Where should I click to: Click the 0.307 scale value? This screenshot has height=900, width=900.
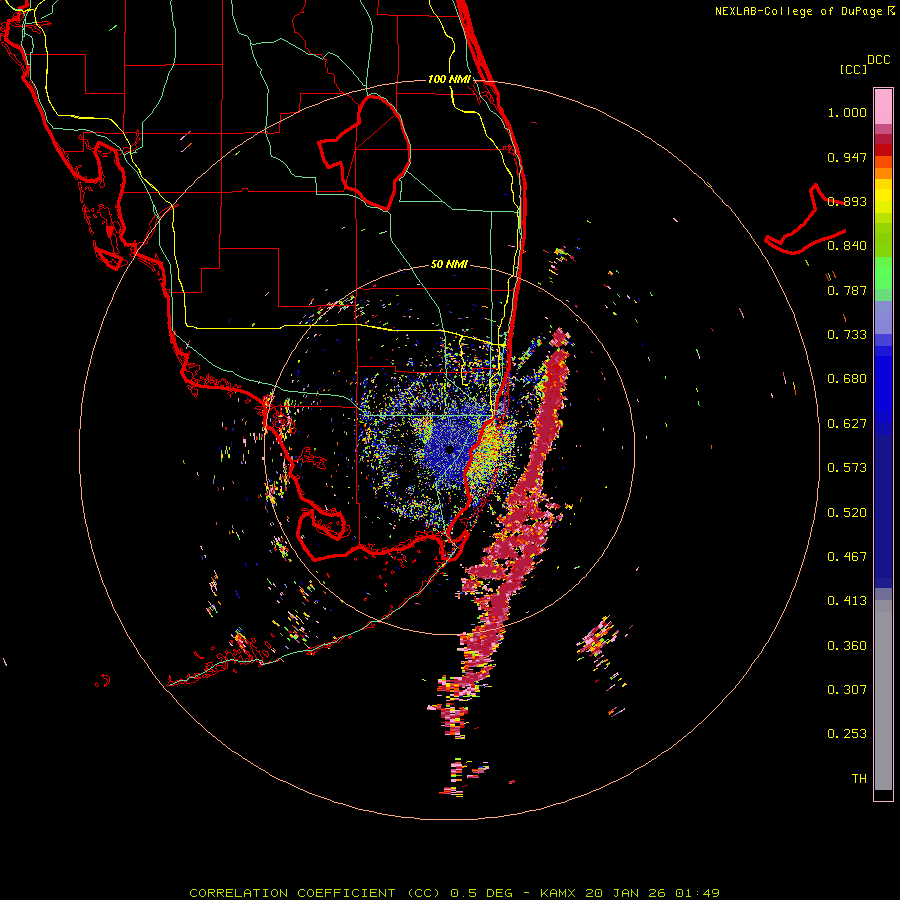point(847,690)
